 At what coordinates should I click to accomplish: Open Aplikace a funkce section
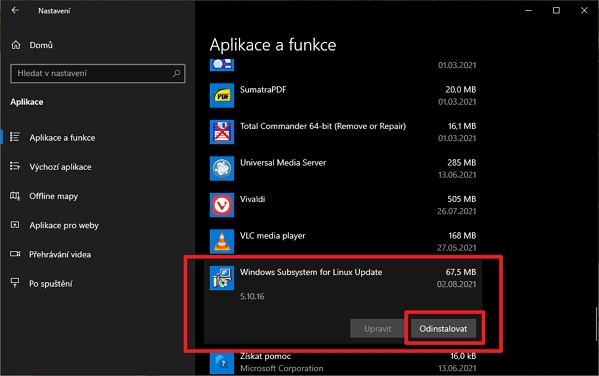point(62,138)
